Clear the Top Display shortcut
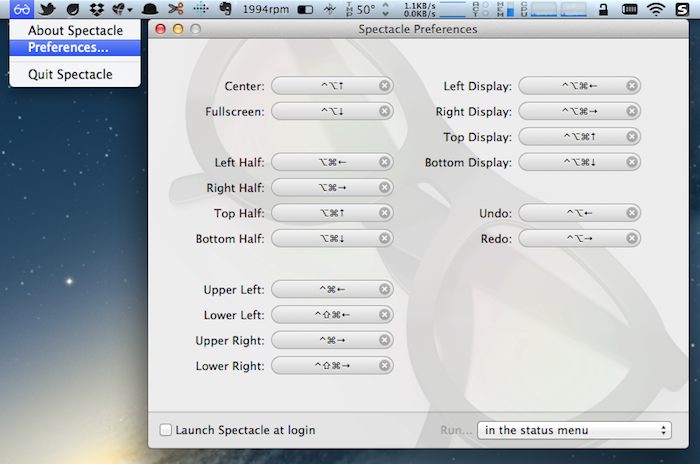 [632, 136]
